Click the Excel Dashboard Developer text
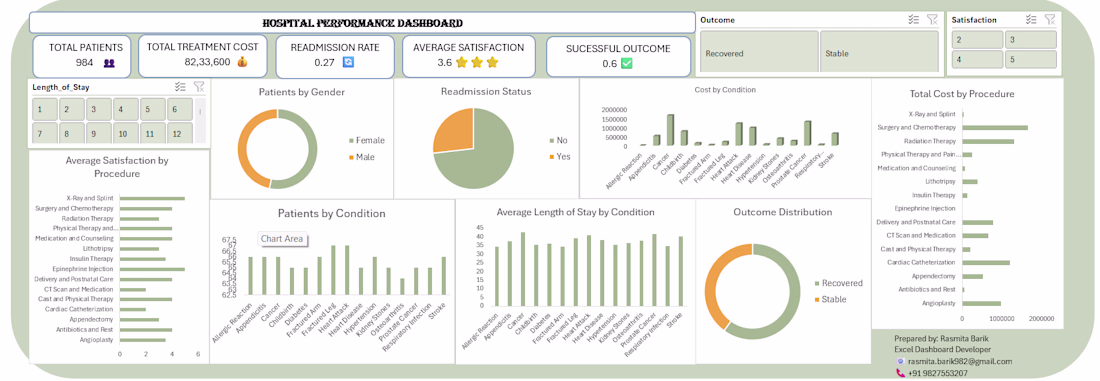This screenshot has width=1100, height=381. (x=943, y=349)
